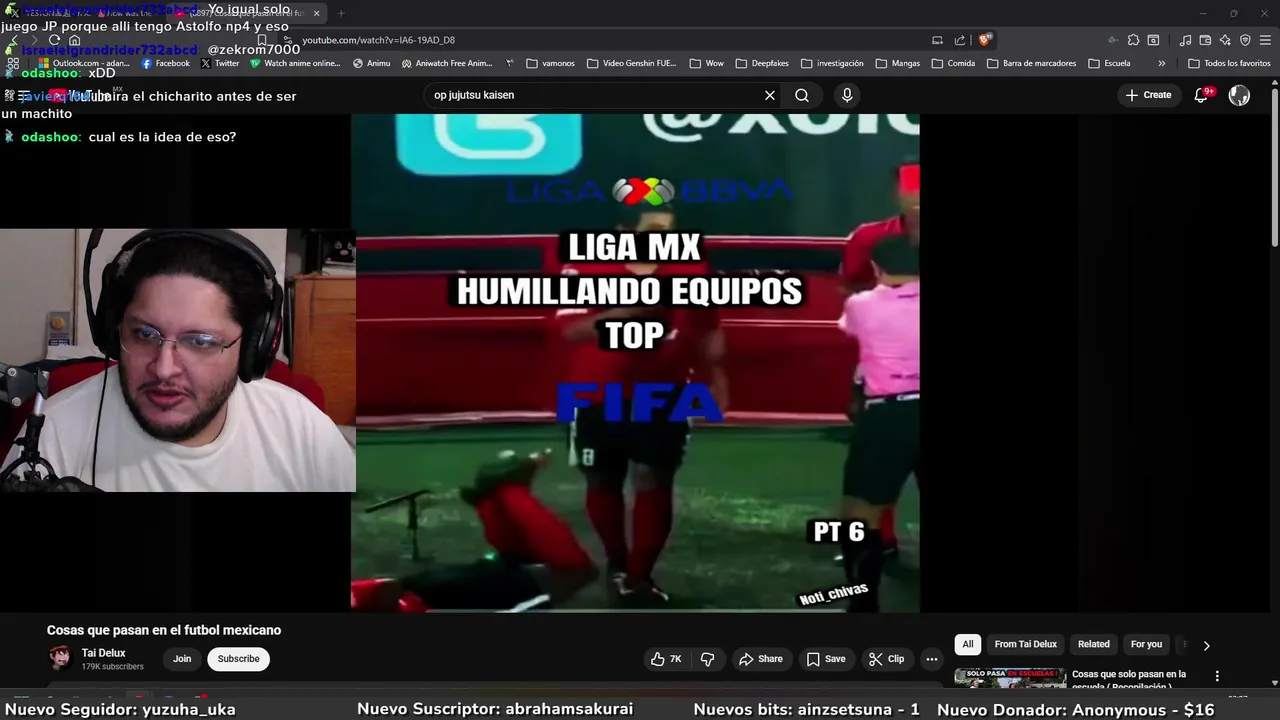Open the browser extensions puzzle icon
This screenshot has height=720, width=1280.
tap(1133, 40)
